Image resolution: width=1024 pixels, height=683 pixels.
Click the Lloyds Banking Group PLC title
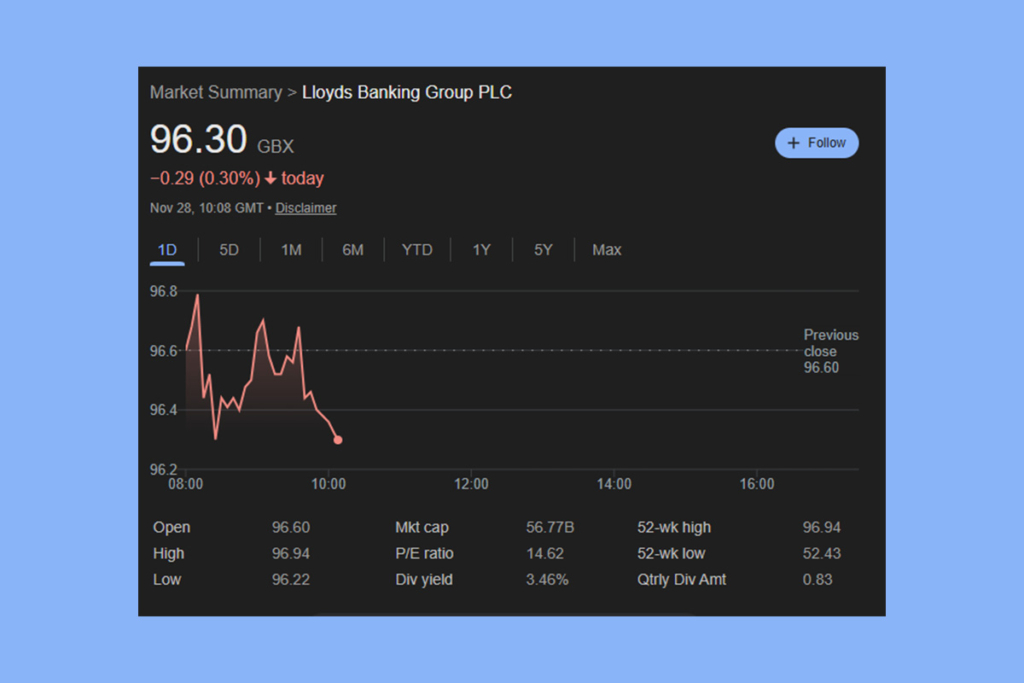click(x=406, y=92)
